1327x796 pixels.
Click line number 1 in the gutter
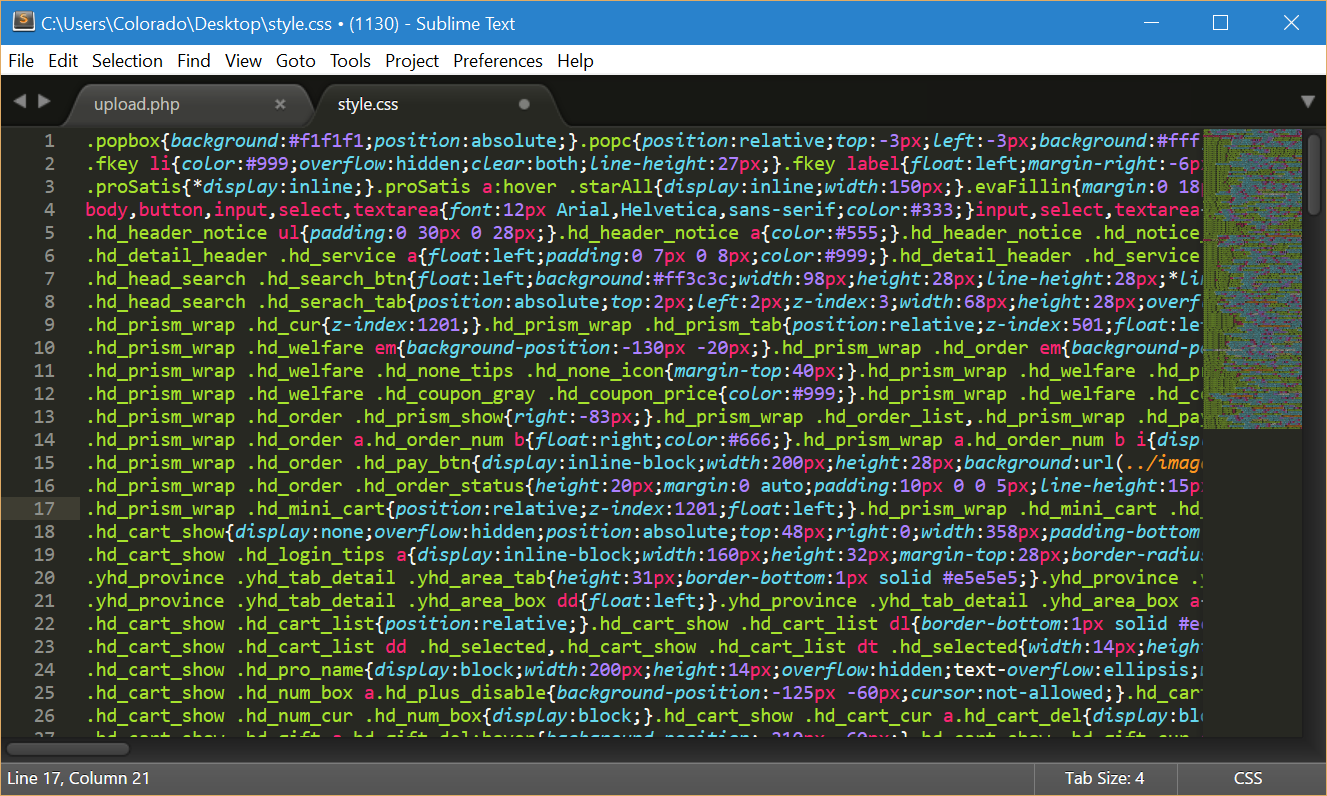click(x=49, y=141)
